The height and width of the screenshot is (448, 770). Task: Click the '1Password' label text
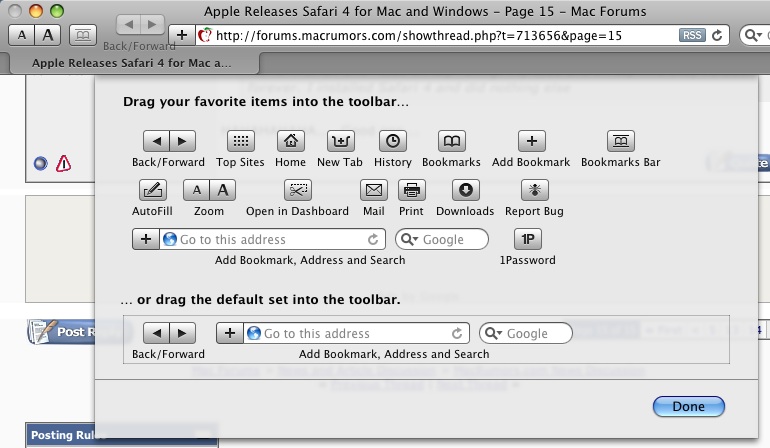(x=528, y=260)
